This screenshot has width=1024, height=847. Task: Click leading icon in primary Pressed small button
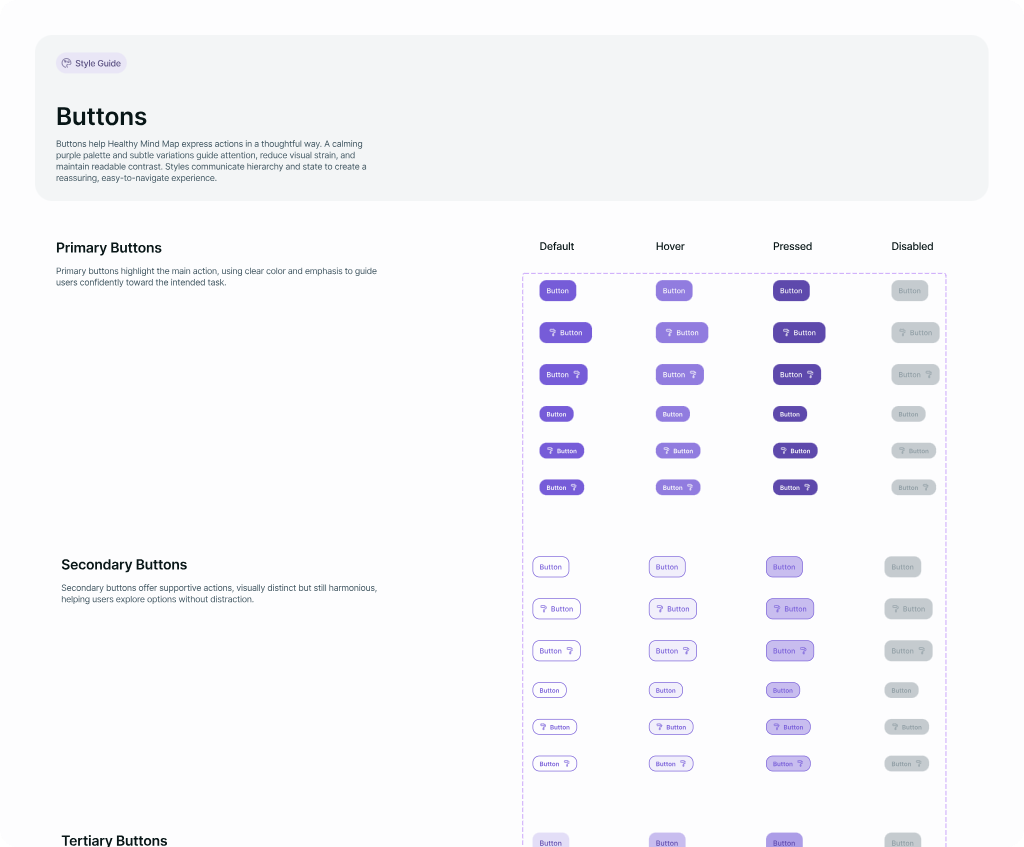point(784,451)
